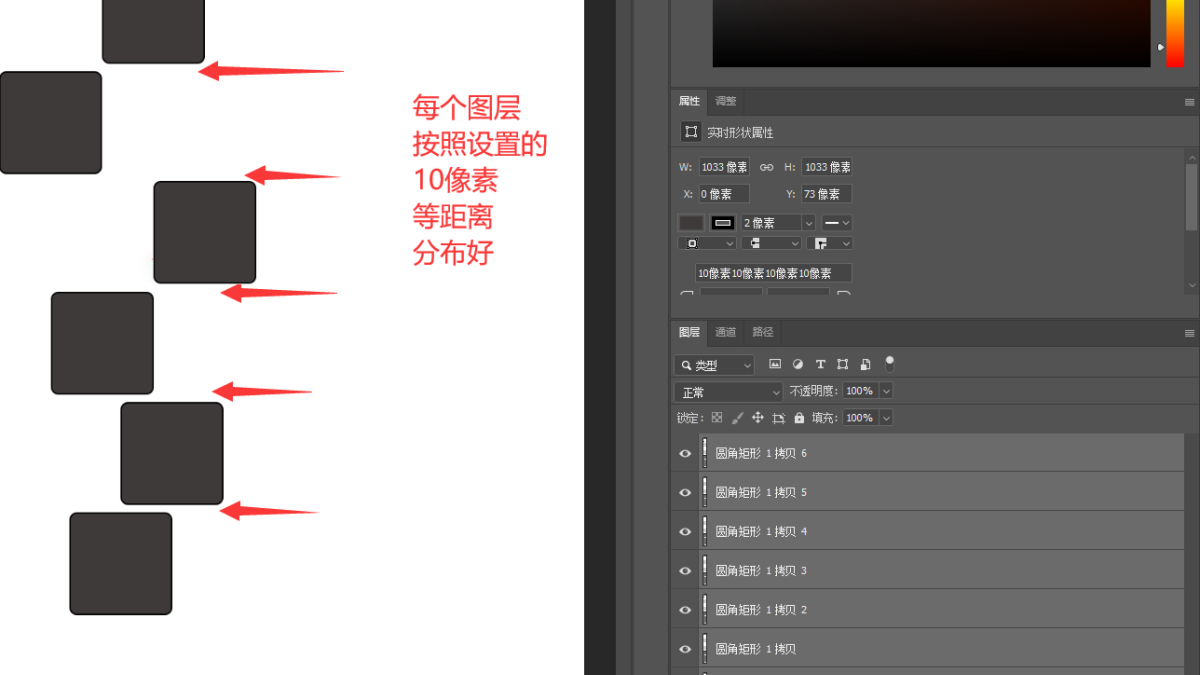Click the lock all padlock icon
The height and width of the screenshot is (675, 1200).
coord(799,418)
